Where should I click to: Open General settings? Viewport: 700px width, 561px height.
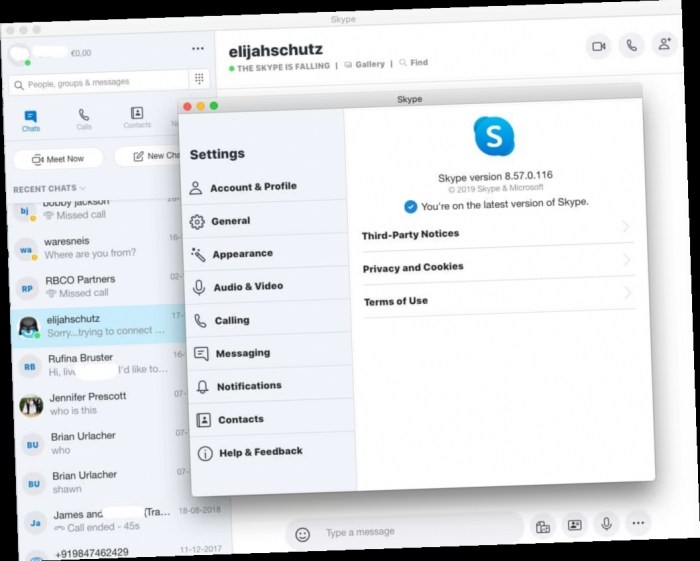pyautogui.click(x=266, y=221)
